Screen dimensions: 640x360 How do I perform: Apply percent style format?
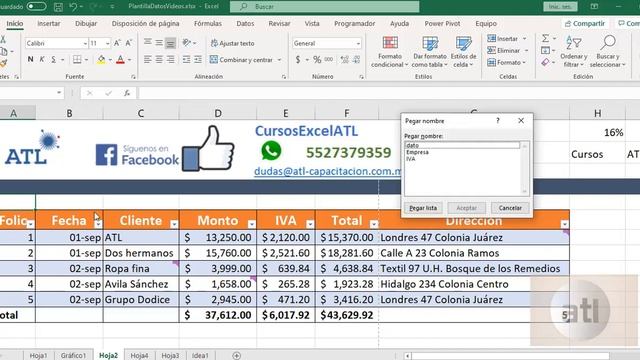(x=317, y=60)
